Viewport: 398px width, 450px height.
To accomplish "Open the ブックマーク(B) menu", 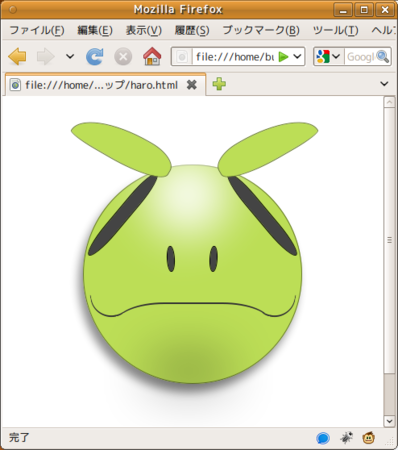I will 261,30.
